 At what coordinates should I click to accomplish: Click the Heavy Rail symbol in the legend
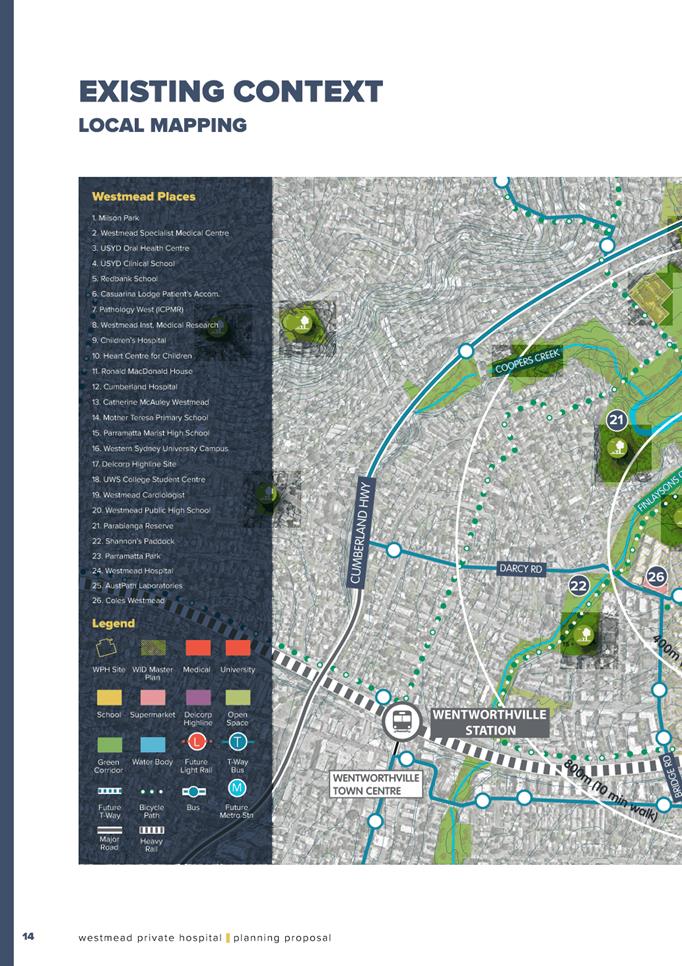coord(151,830)
